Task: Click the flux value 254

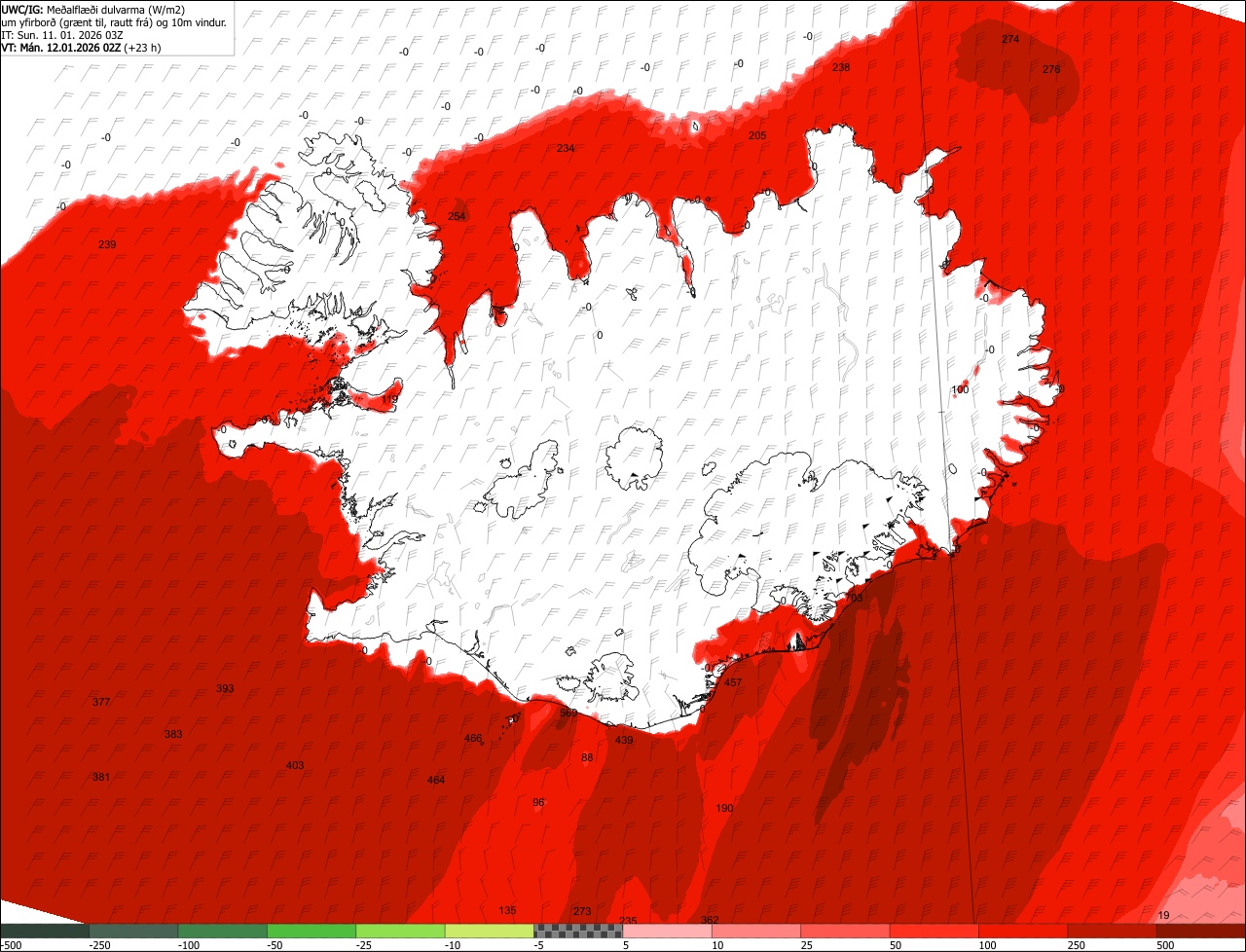Action: [x=457, y=216]
